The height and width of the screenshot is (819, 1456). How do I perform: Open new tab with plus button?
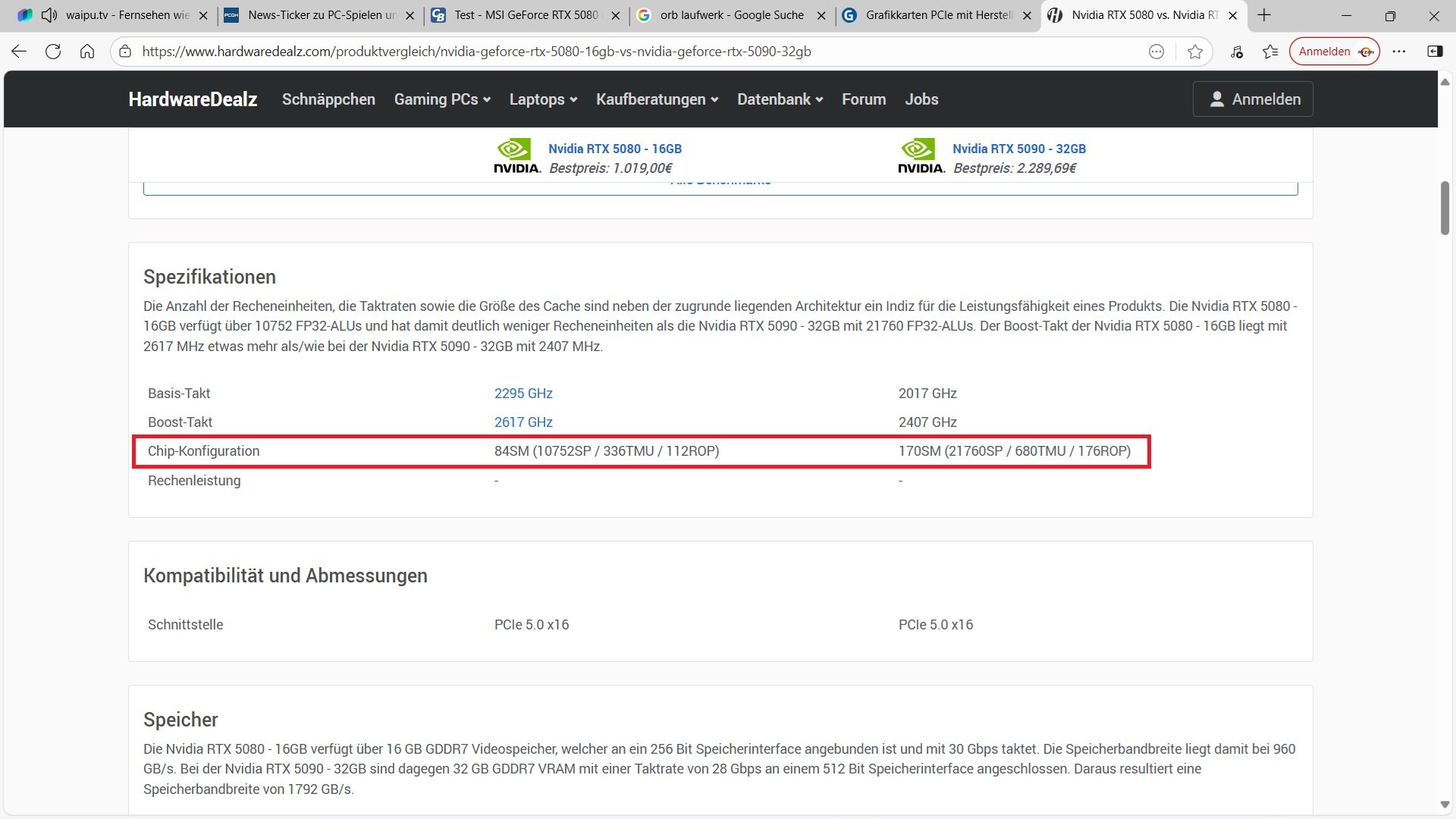click(1264, 15)
